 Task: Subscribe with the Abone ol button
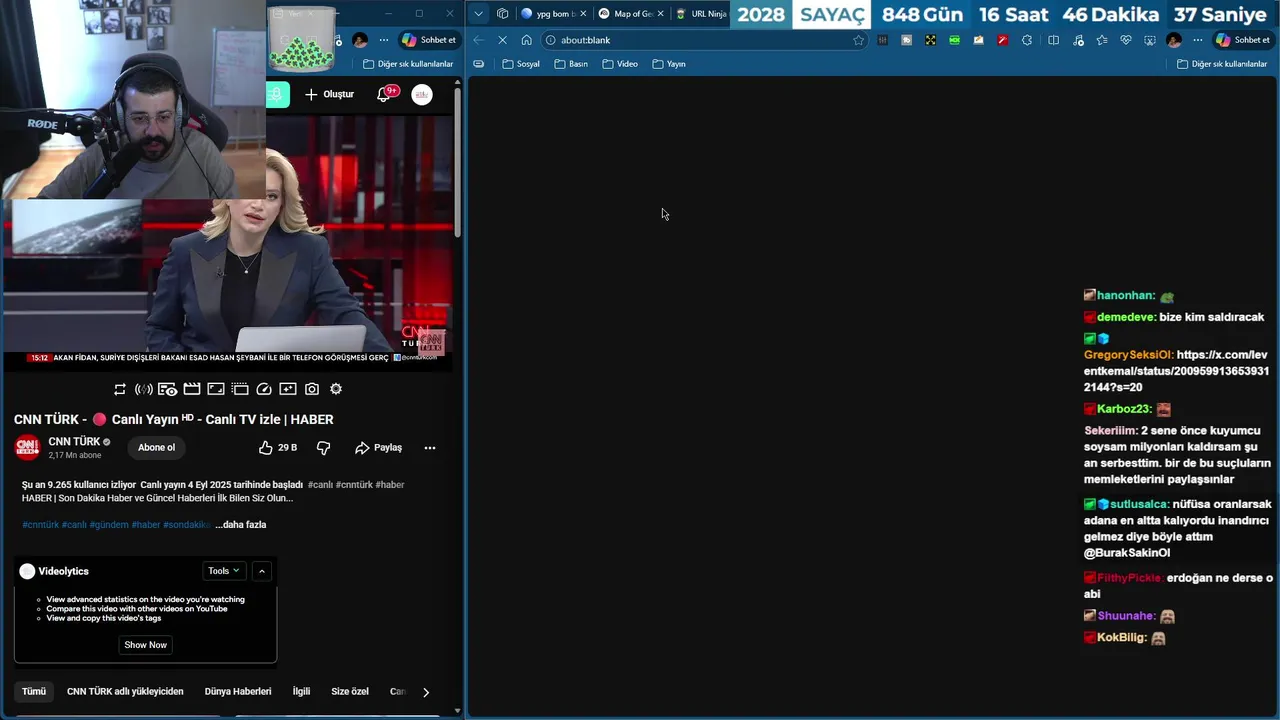click(x=156, y=448)
